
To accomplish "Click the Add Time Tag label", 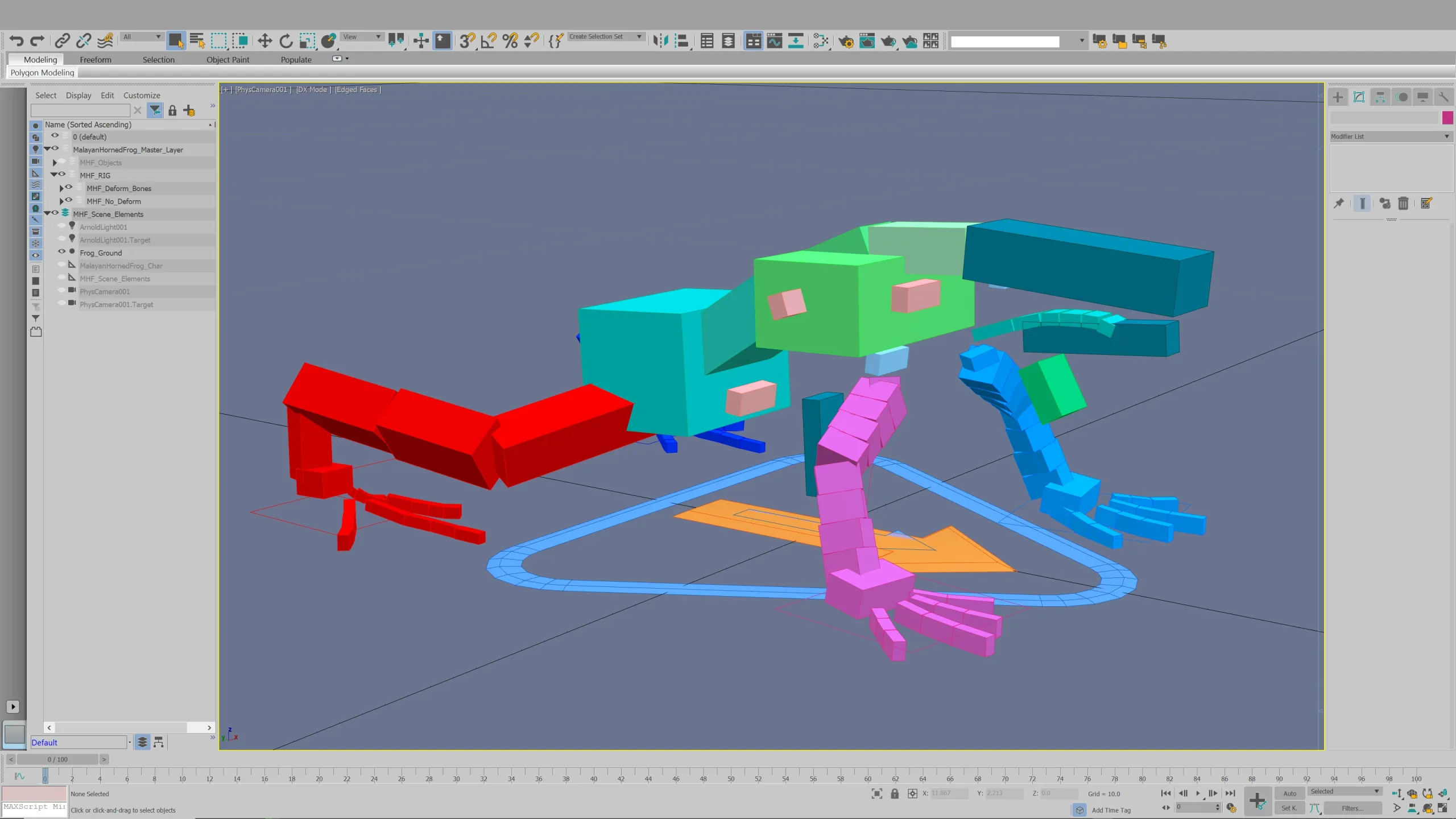I will click(1111, 810).
